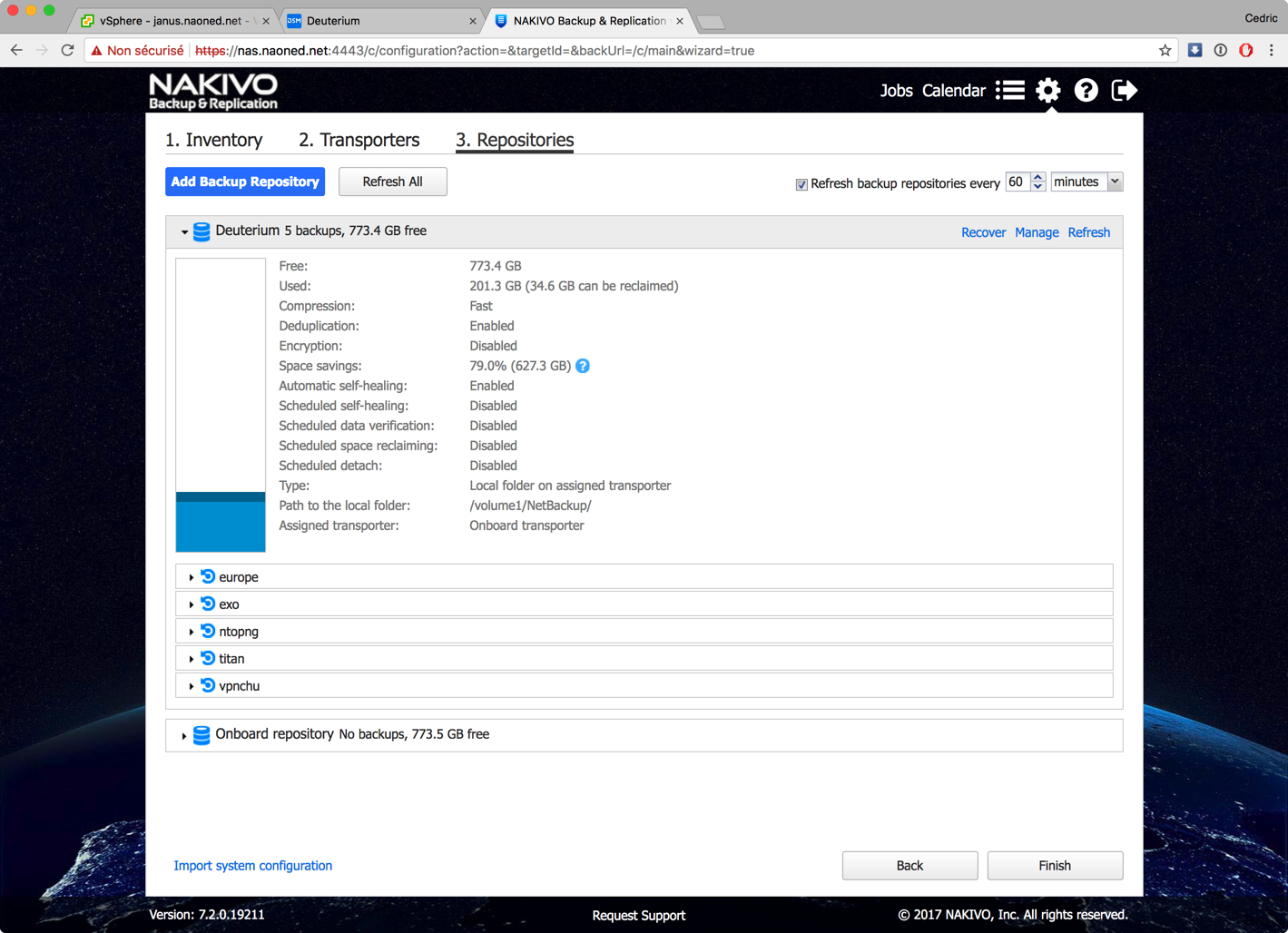
Task: Expand the europe backup row
Action: click(x=192, y=577)
